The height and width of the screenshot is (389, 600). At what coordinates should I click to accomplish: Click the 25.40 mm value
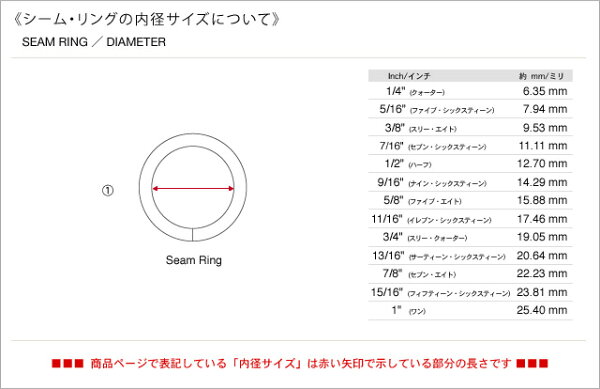542,310
